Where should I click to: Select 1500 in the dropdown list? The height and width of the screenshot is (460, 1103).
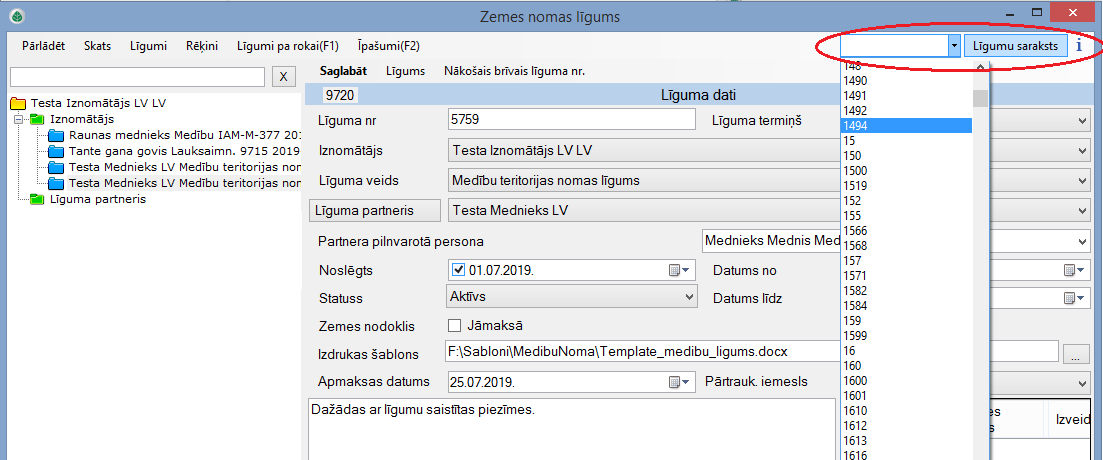[907, 170]
